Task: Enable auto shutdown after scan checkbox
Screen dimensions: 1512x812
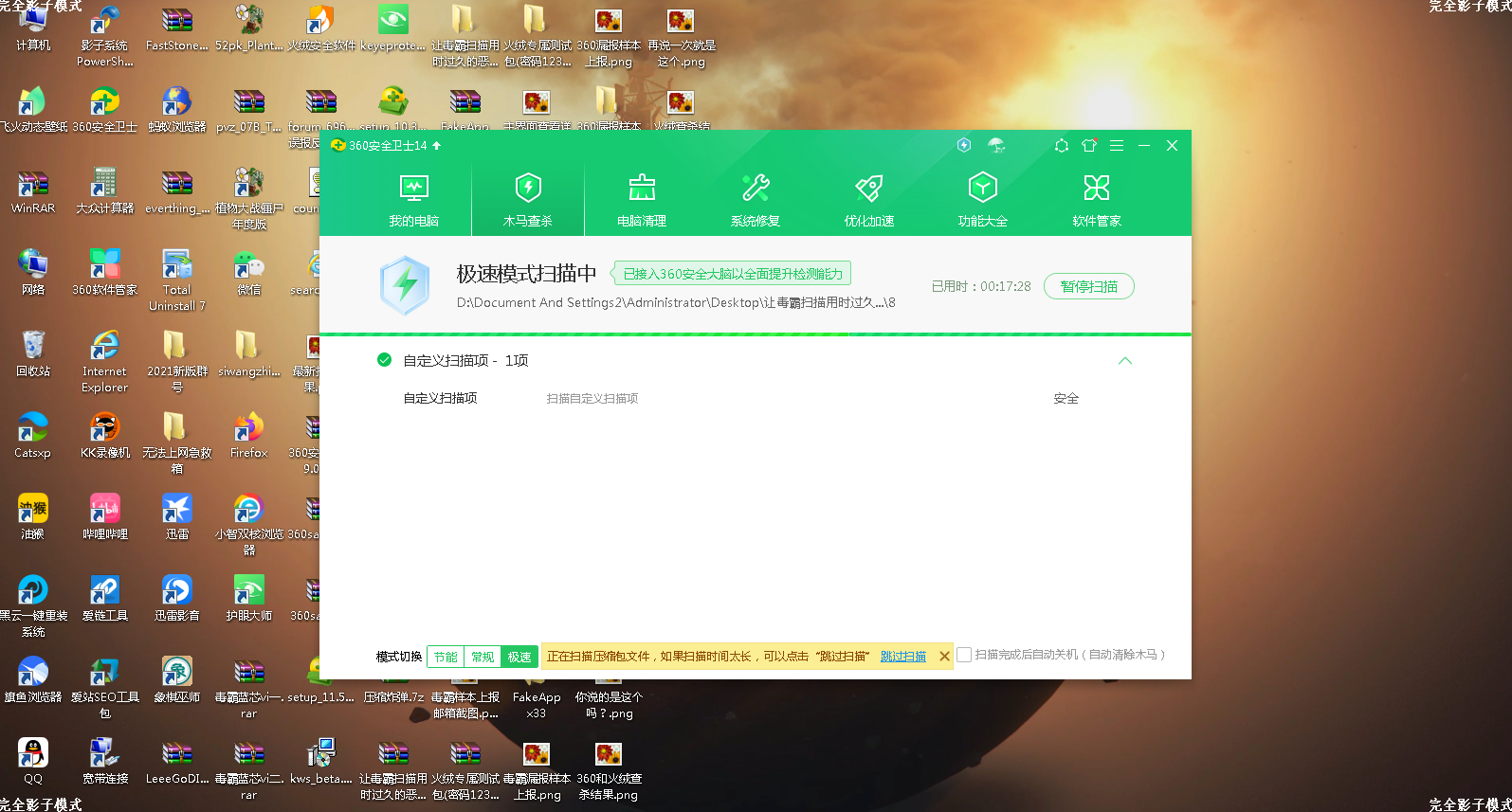Action: point(964,655)
